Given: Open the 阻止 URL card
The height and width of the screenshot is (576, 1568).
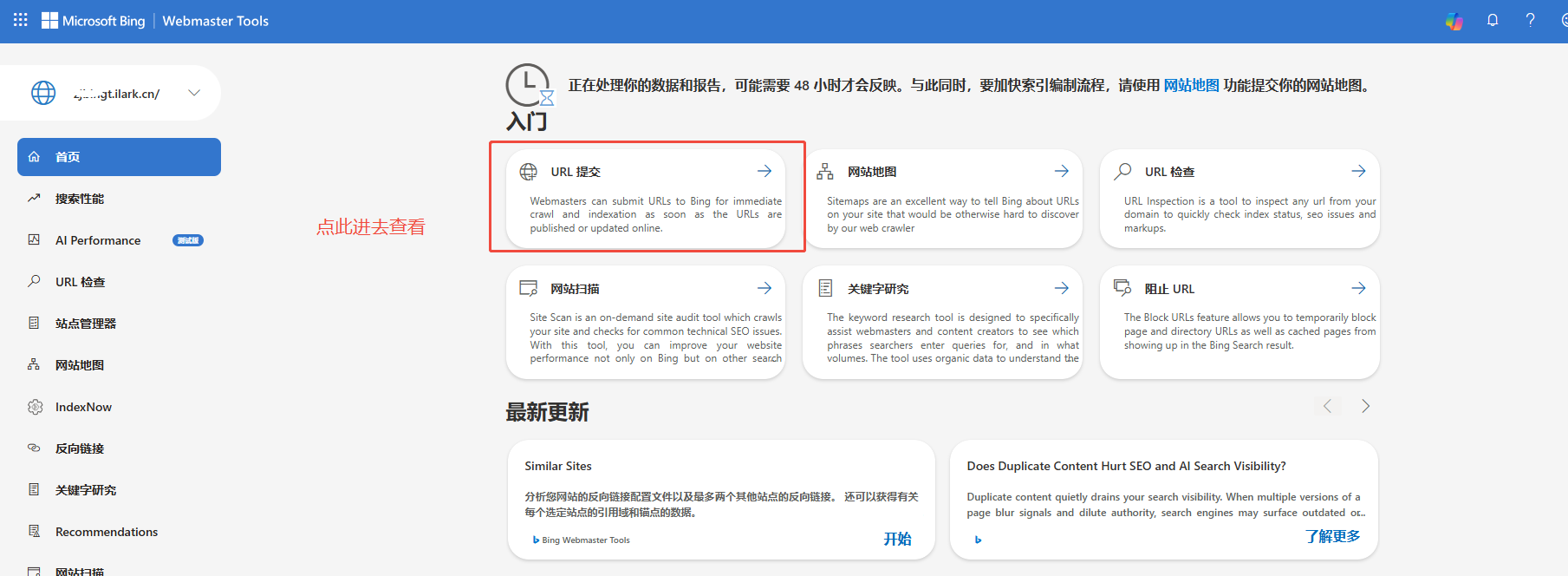Looking at the screenshot, I should click(x=1239, y=322).
